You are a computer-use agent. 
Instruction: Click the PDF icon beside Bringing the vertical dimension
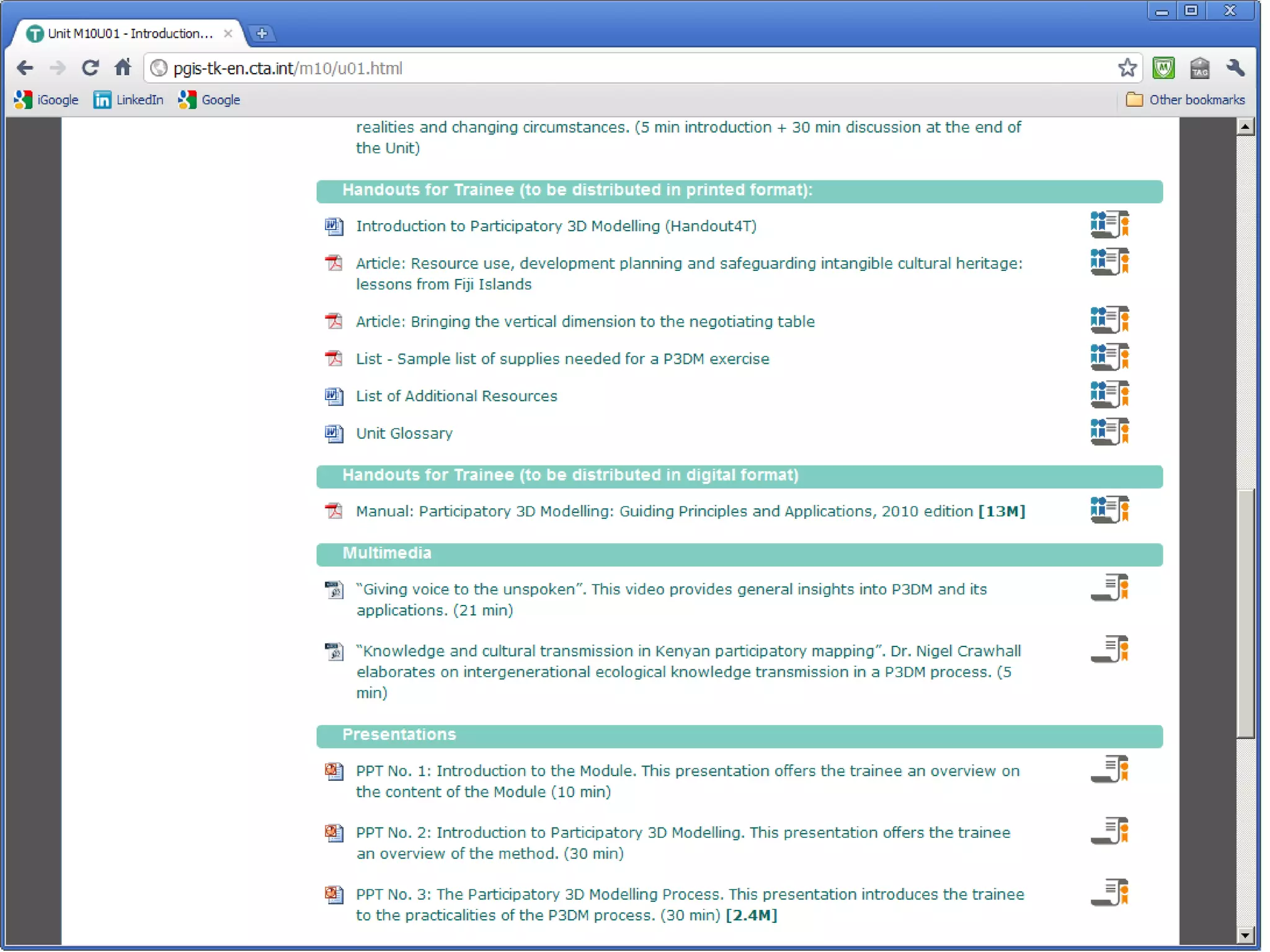tap(334, 322)
